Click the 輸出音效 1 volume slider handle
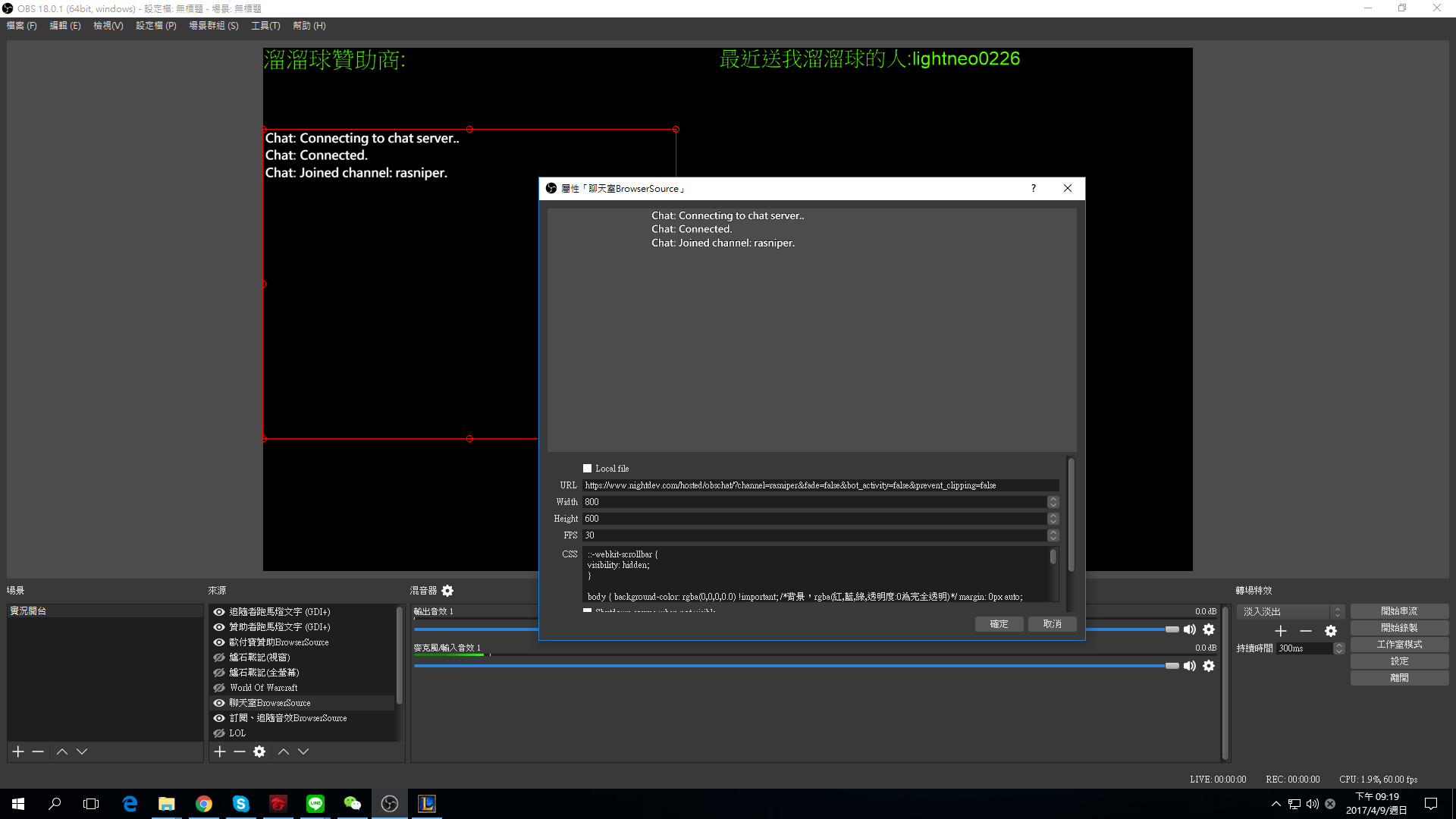 coord(1172,629)
